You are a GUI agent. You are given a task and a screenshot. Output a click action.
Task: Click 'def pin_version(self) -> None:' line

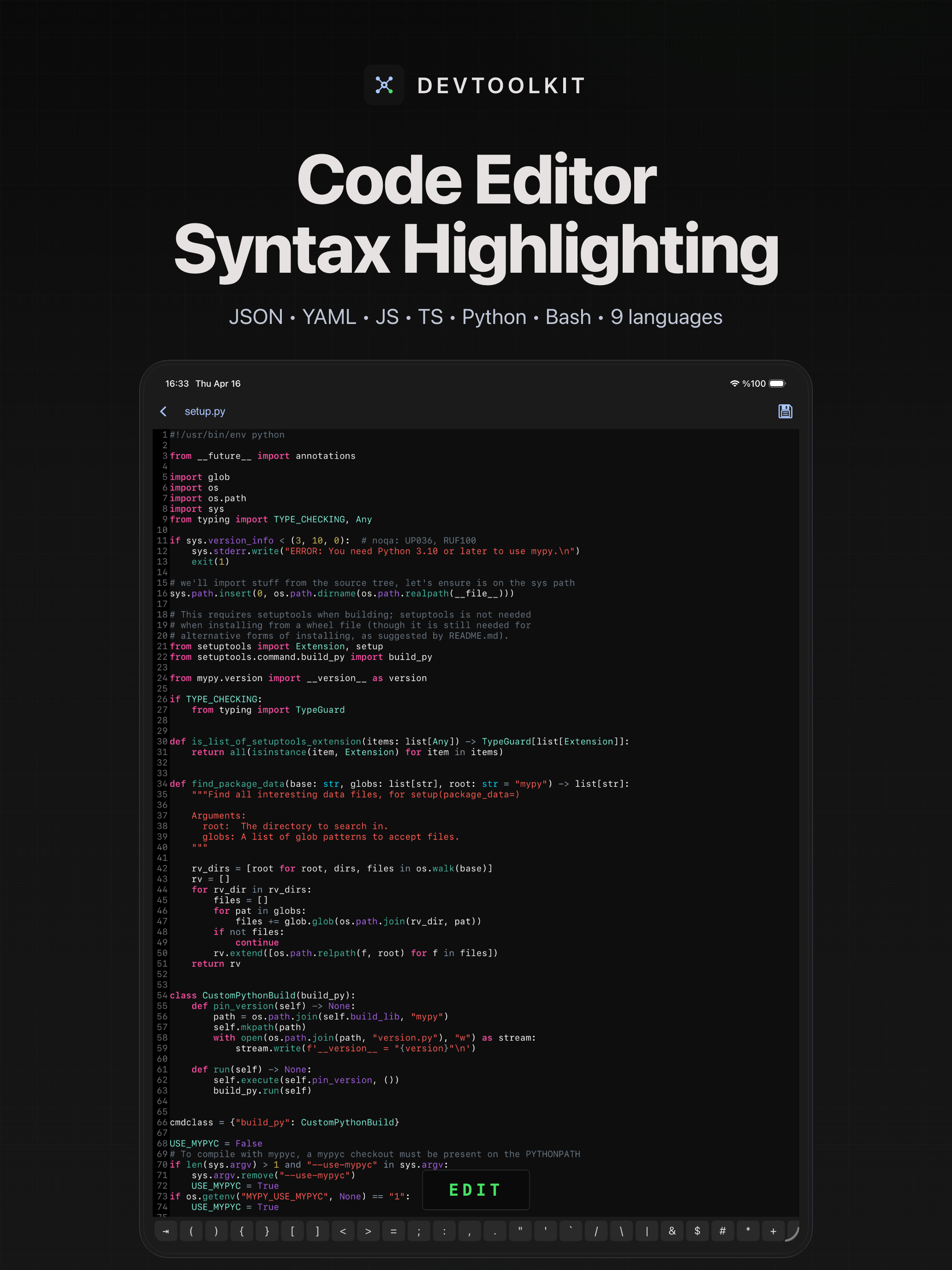click(273, 1006)
